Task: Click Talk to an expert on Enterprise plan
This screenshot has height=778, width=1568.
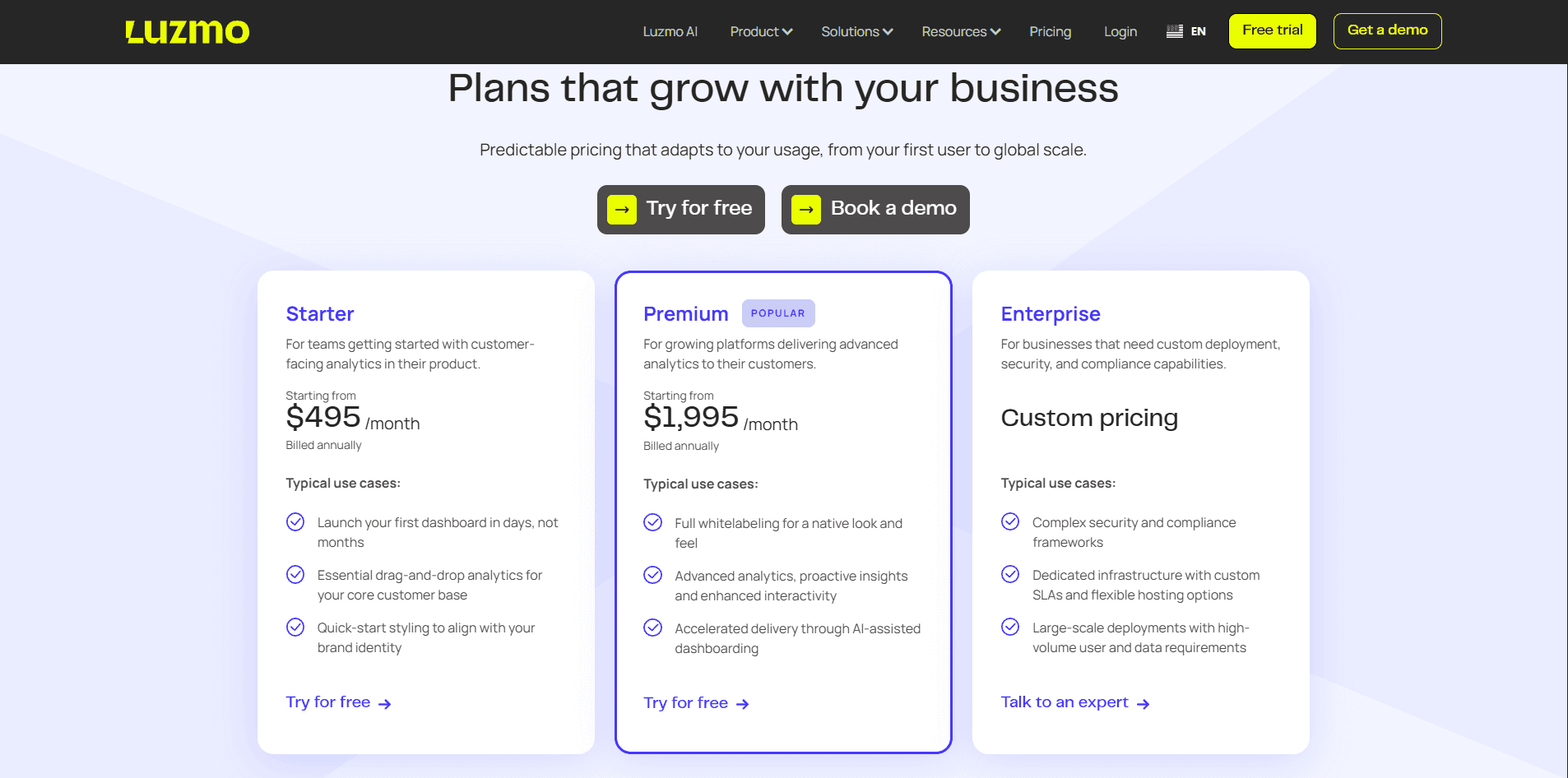Action: 1064,702
